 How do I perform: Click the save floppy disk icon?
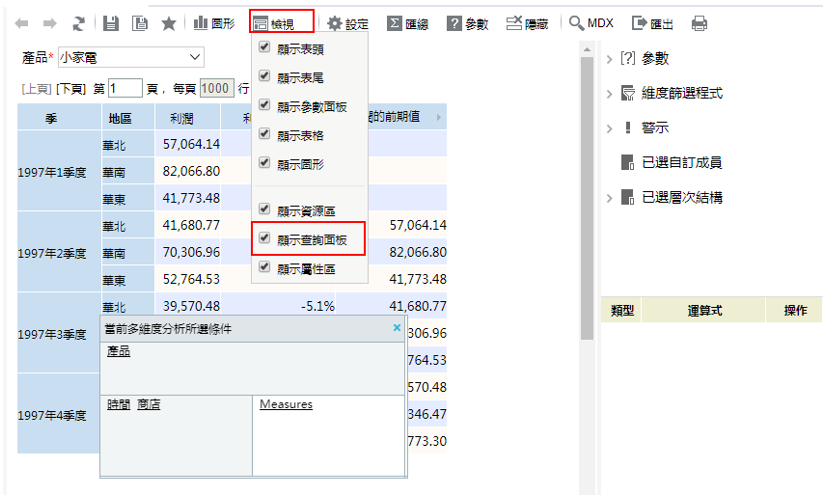click(111, 23)
